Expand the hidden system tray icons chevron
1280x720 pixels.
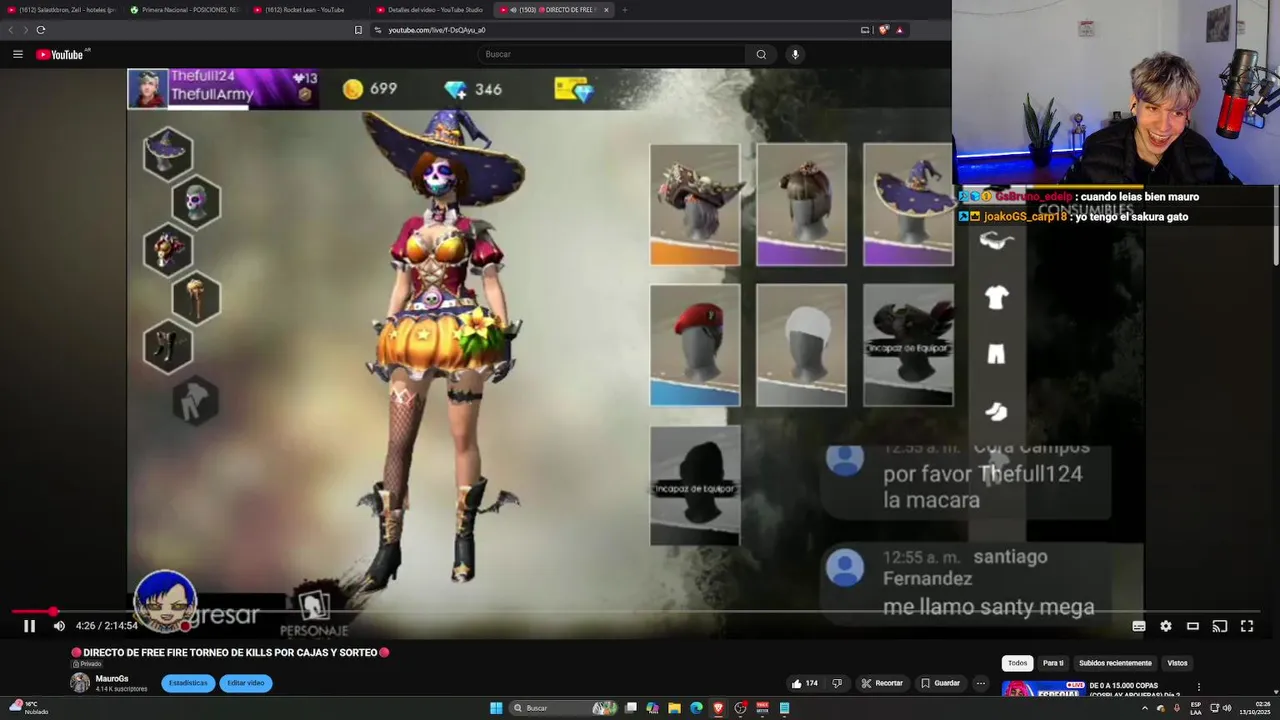(1145, 708)
